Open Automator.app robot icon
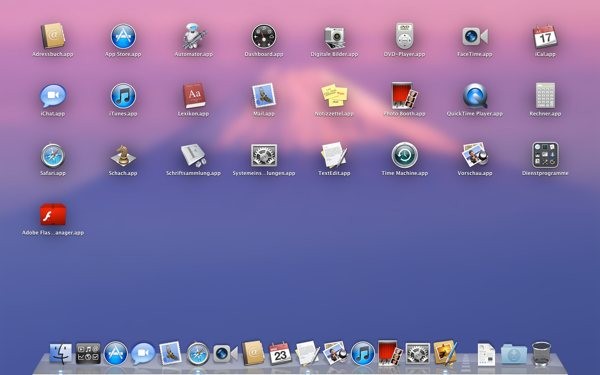Screen dimensions: 600x375 [x=194, y=36]
